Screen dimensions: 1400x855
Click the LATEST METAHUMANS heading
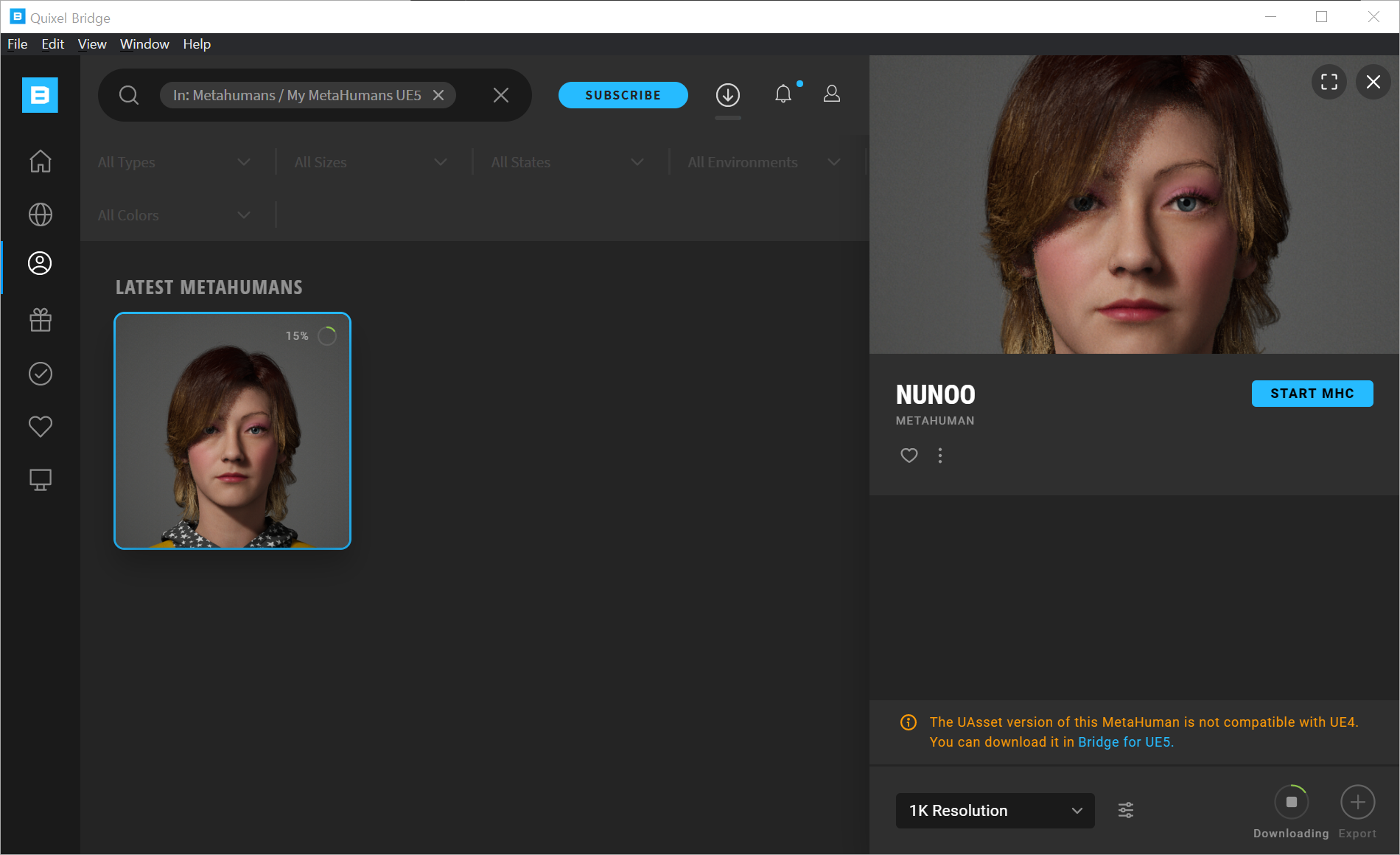[209, 287]
